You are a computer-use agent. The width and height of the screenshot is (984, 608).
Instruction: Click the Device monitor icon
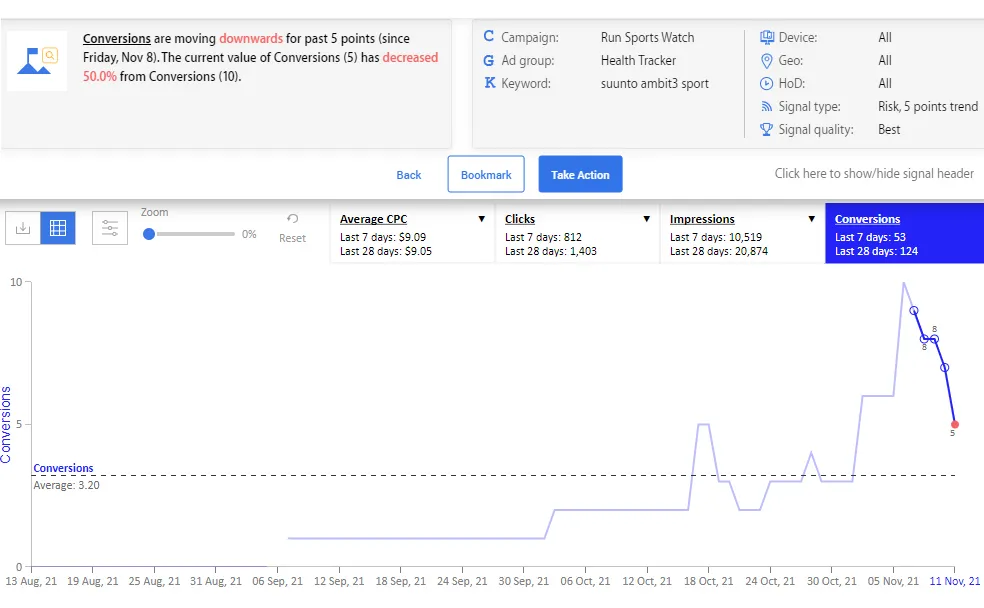[x=766, y=37]
